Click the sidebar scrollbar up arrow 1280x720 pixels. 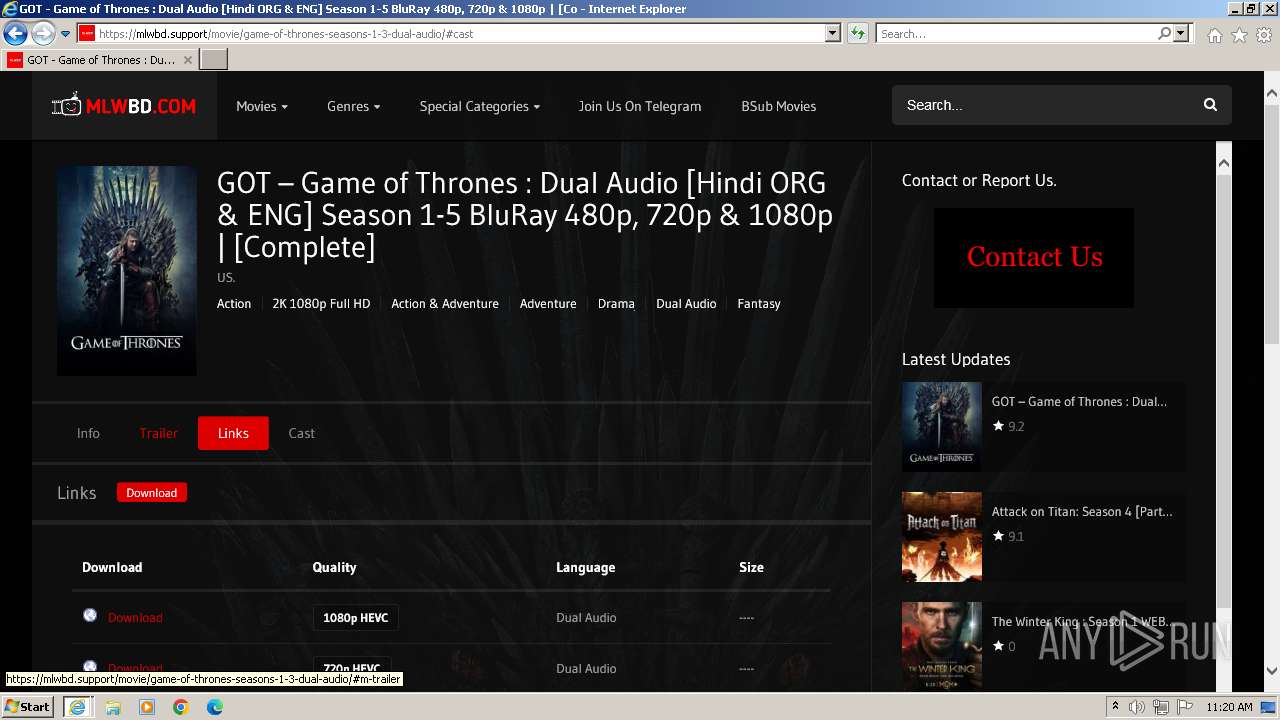pos(1224,162)
